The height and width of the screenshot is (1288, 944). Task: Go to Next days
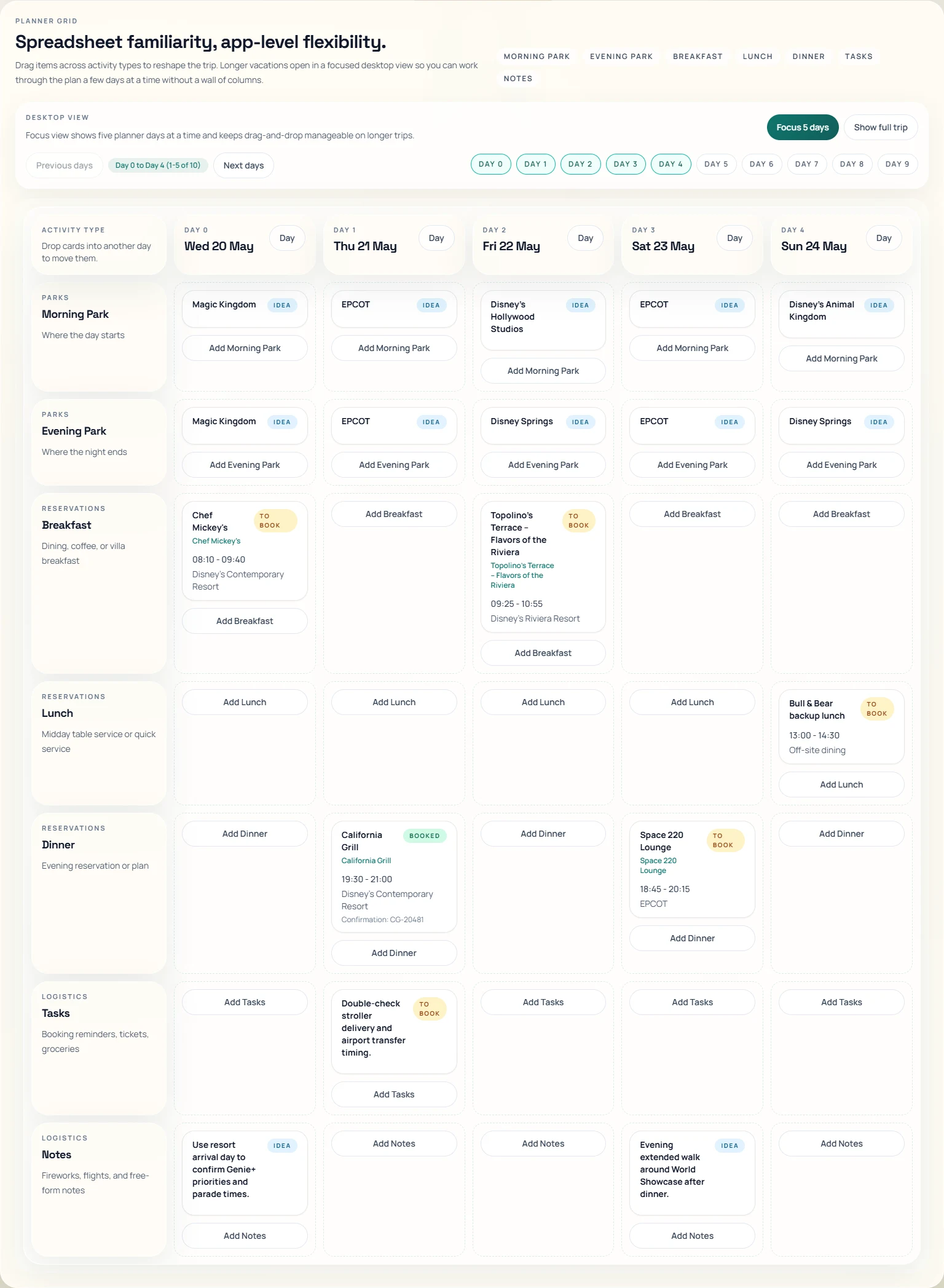(x=243, y=165)
